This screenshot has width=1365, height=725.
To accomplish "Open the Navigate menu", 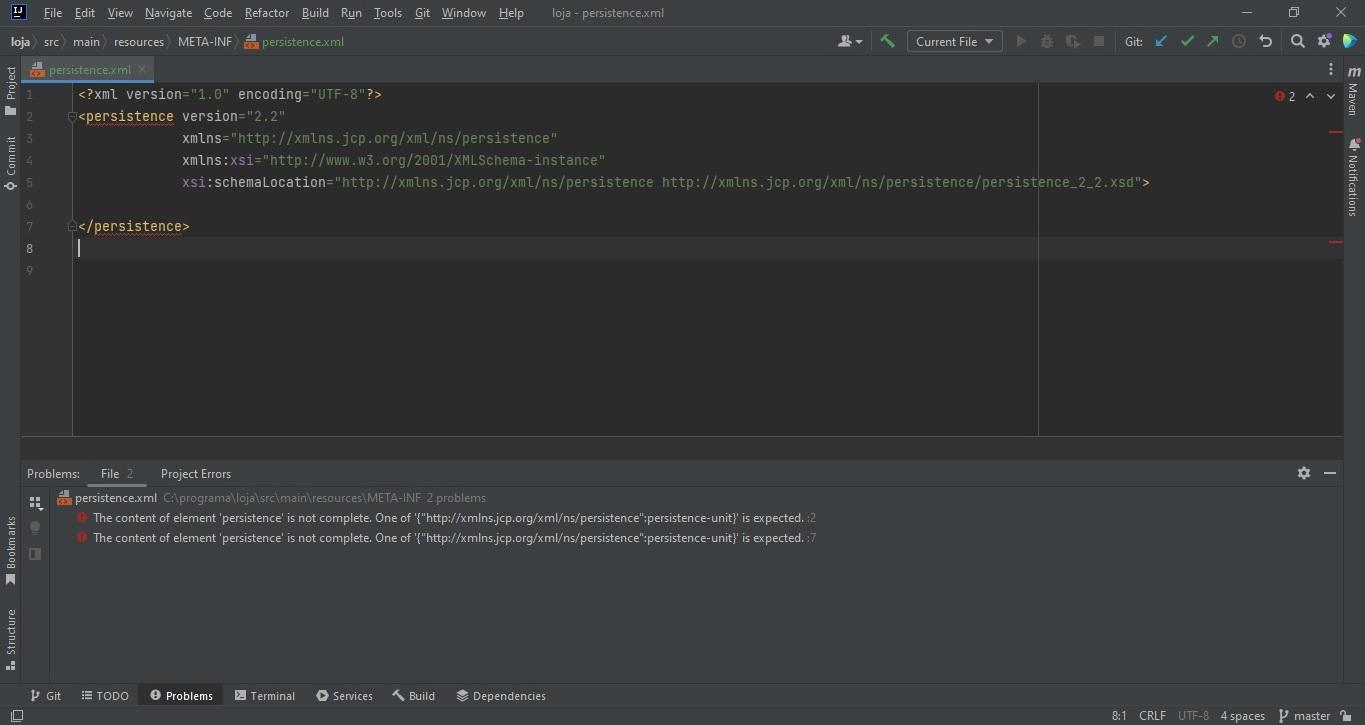I will (168, 13).
